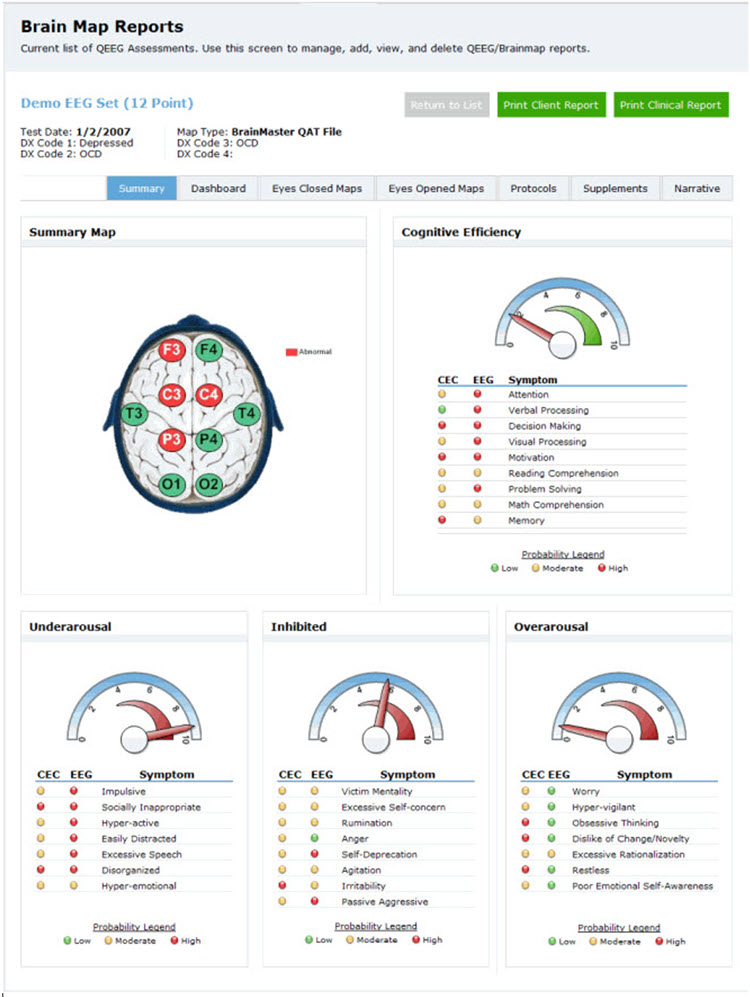Switch to Eyes Closed Maps tab
Viewport: 750px width, 997px height.
(x=317, y=188)
